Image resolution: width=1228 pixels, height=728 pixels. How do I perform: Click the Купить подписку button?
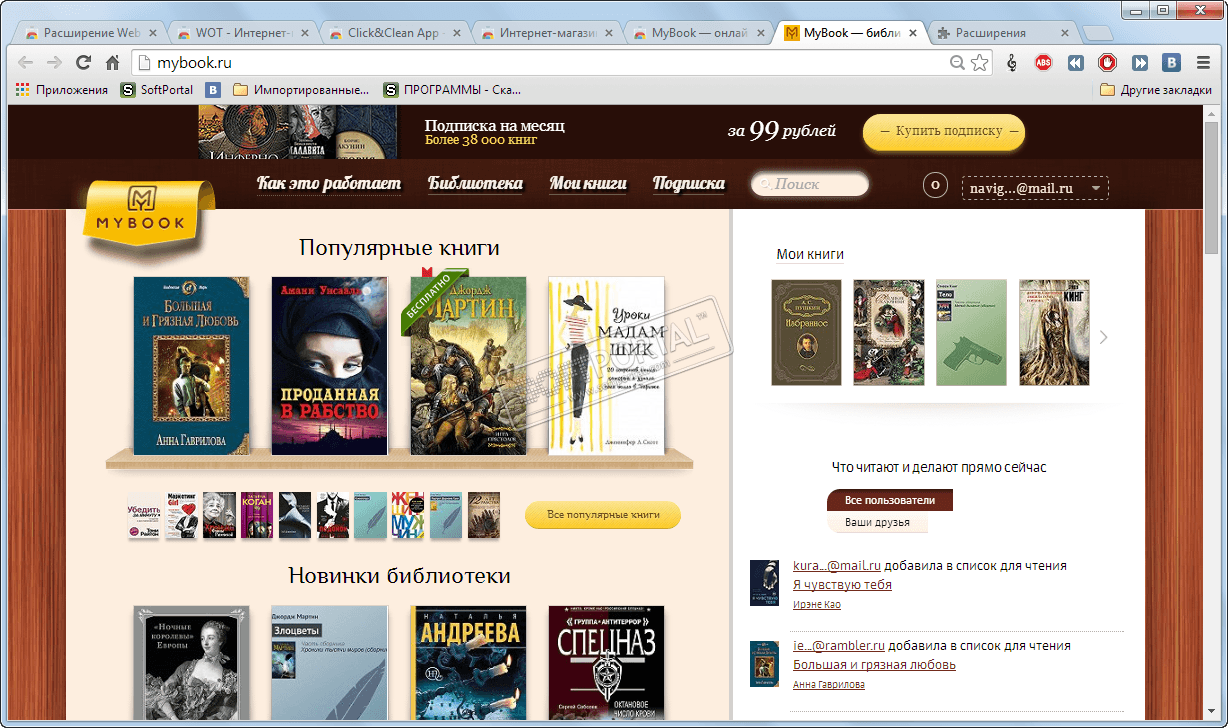click(x=944, y=132)
